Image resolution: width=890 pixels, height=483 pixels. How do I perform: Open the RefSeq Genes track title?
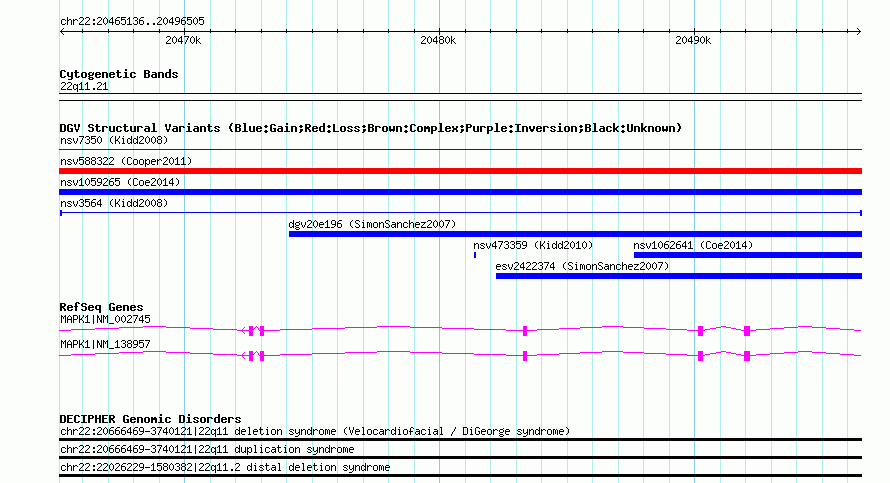[x=102, y=307]
